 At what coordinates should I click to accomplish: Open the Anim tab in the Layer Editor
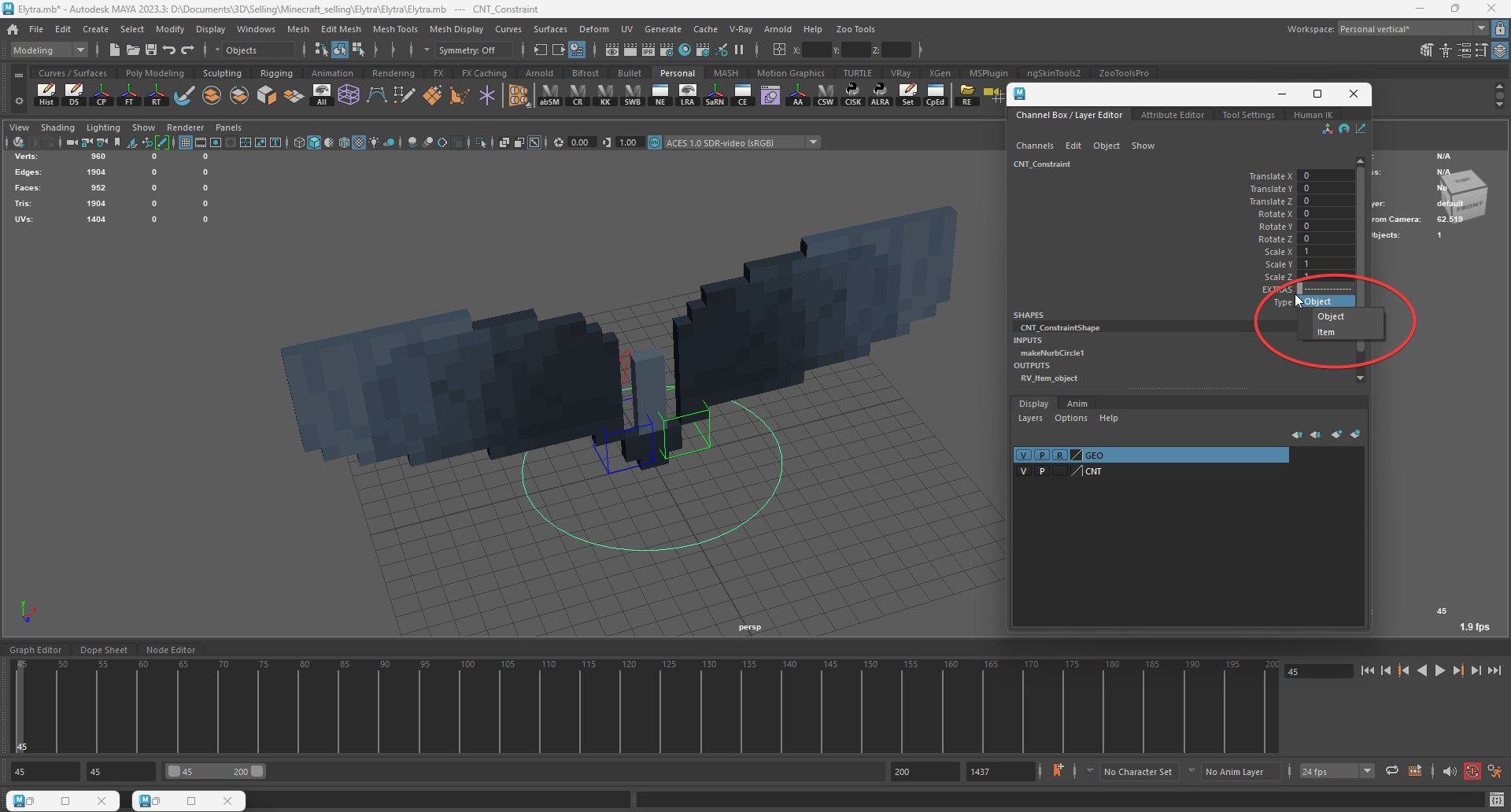1077,404
